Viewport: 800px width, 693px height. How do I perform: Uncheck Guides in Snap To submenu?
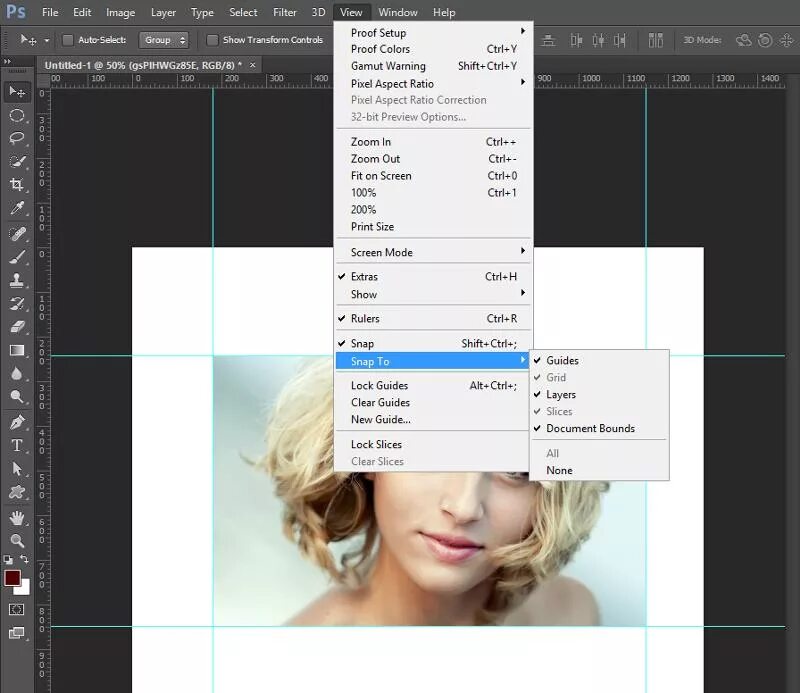(x=599, y=360)
